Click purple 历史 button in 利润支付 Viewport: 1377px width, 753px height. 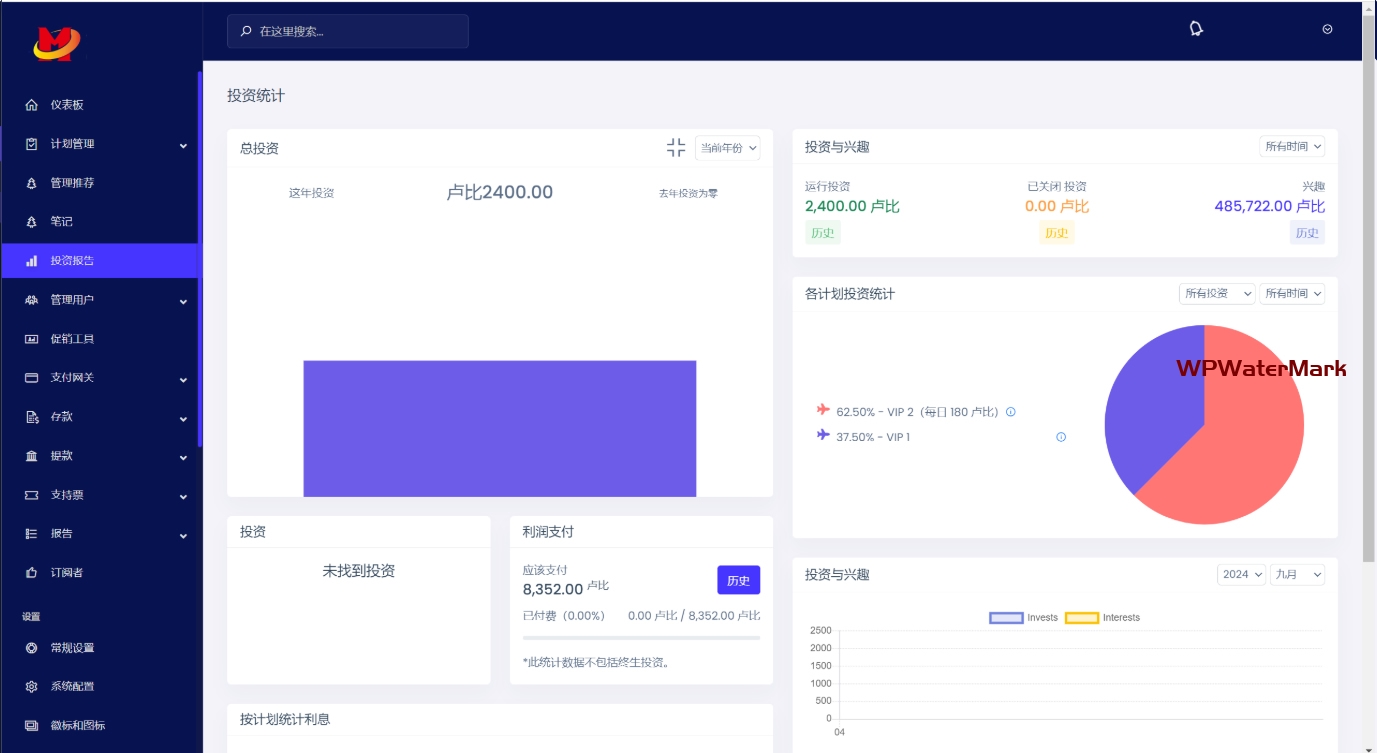pos(738,580)
